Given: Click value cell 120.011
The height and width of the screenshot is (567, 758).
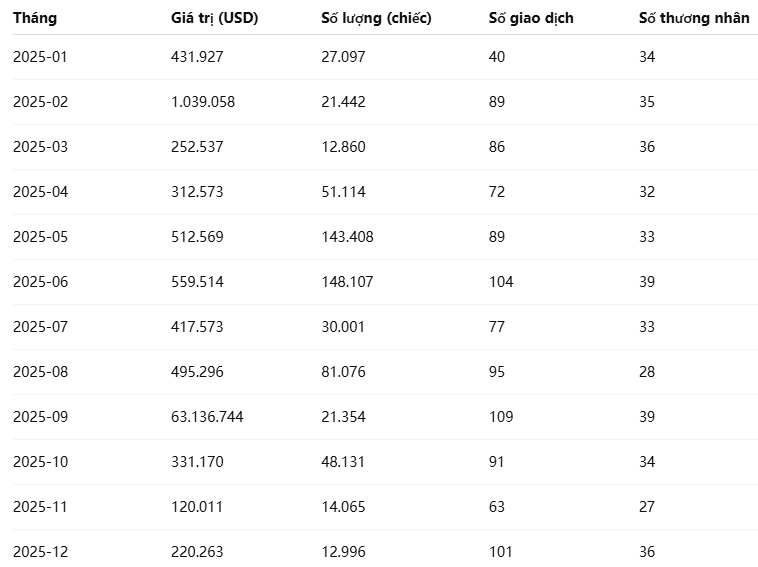Looking at the screenshot, I should click(x=197, y=507).
